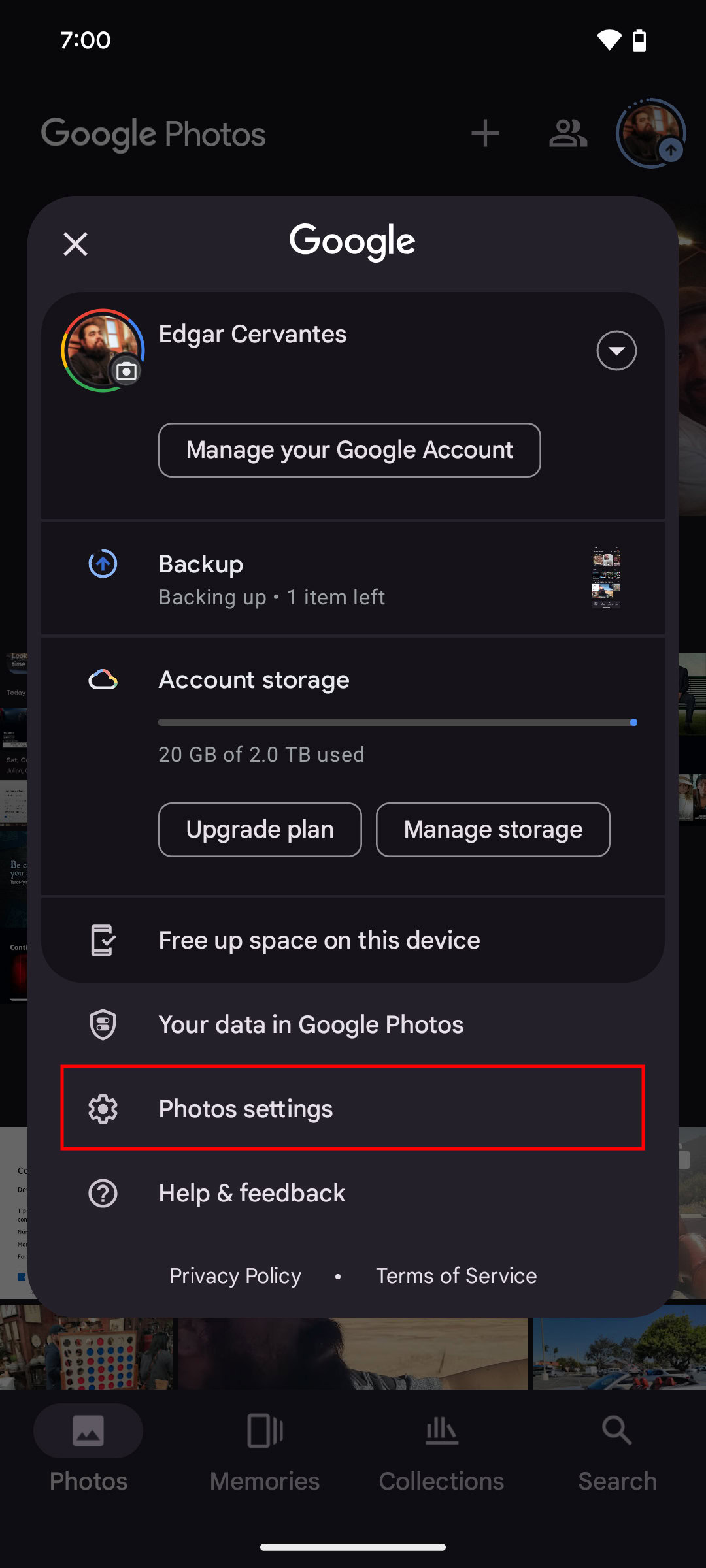Close the Google account dialog
Viewport: 706px width, 1568px height.
(x=75, y=244)
